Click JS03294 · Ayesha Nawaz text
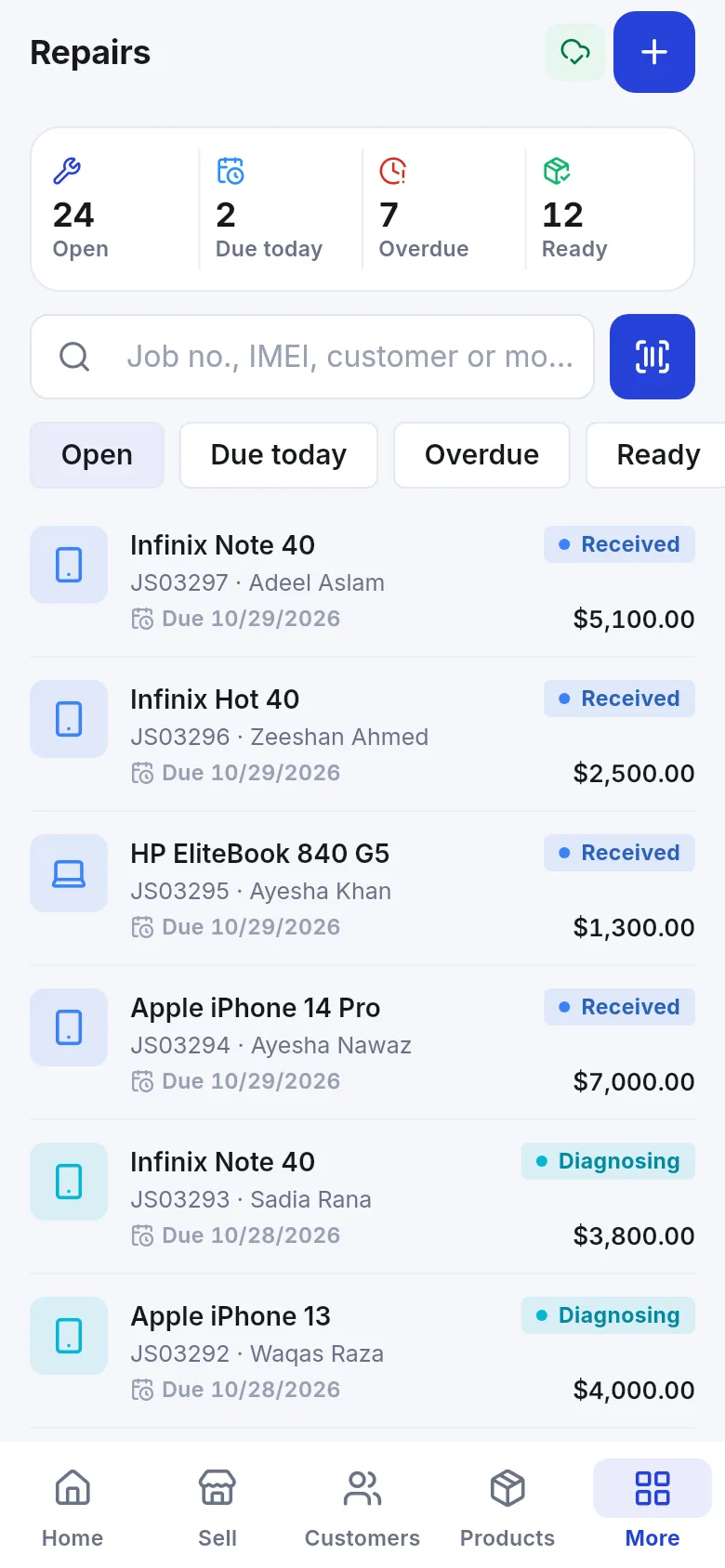The width and height of the screenshot is (725, 1568). coord(271,1045)
